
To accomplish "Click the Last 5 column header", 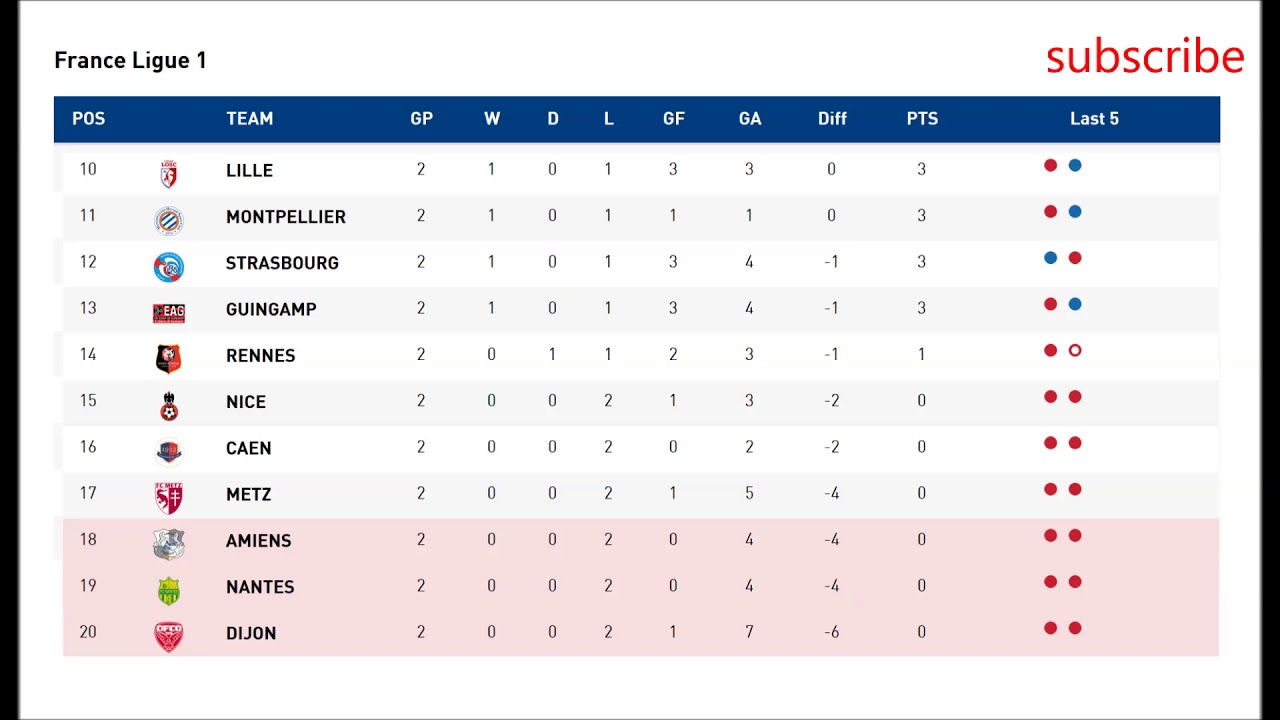I will [x=1094, y=119].
